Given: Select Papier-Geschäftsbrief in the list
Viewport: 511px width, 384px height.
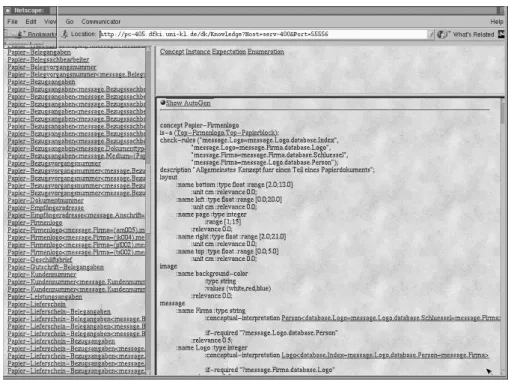Looking at the screenshot, I should 40,260.
